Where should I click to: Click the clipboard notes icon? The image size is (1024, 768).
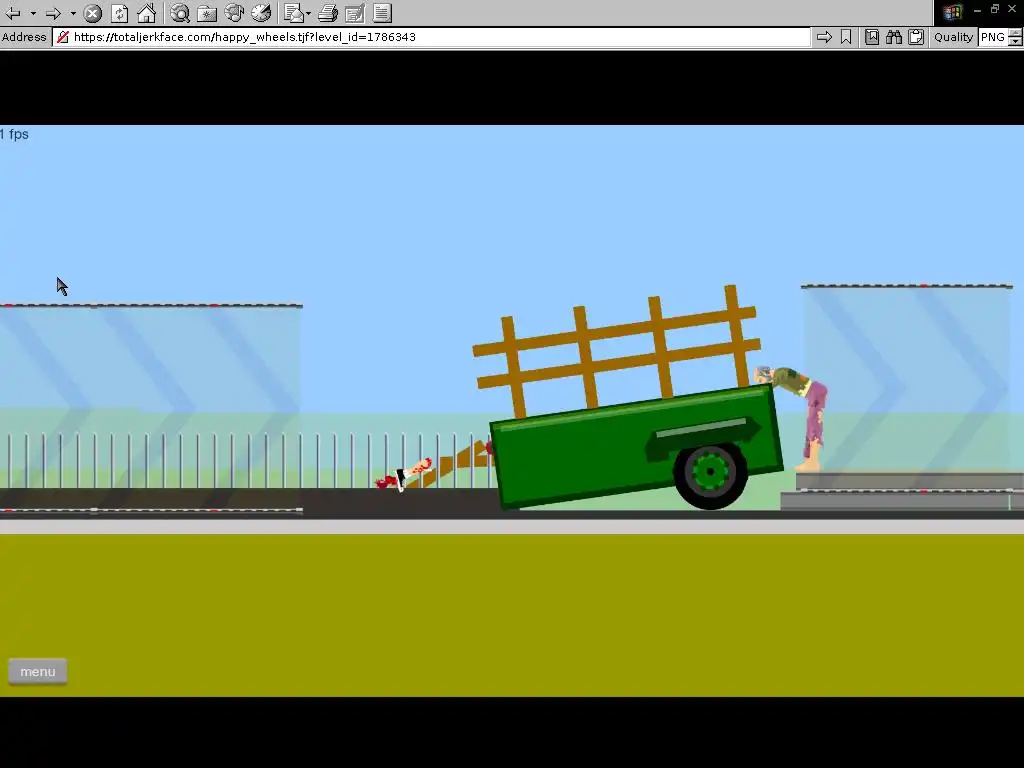(916, 37)
